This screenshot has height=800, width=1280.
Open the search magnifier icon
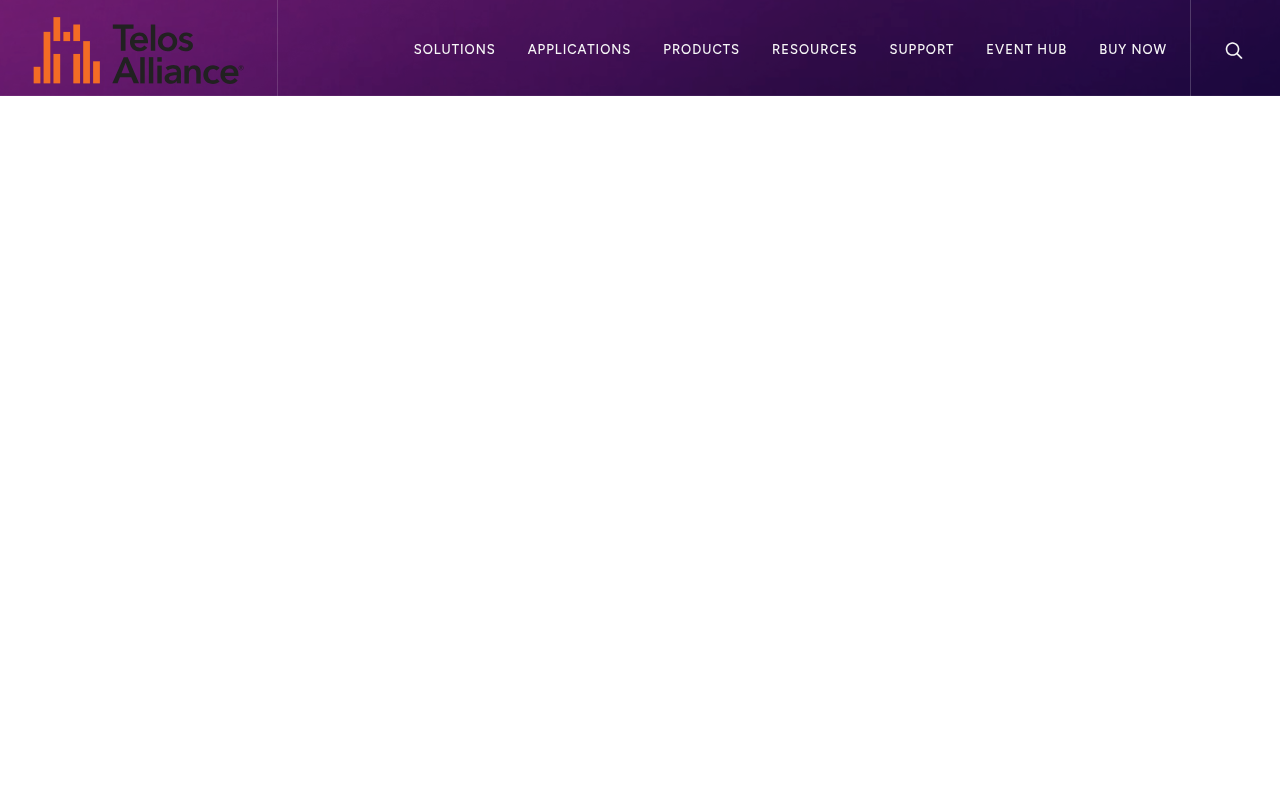click(1234, 50)
